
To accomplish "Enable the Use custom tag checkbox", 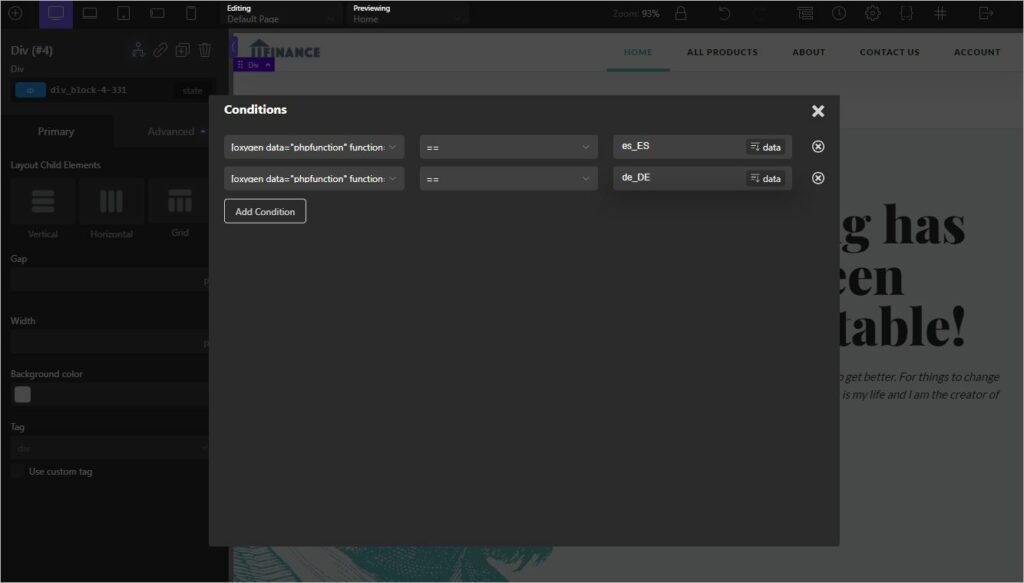I will [17, 471].
